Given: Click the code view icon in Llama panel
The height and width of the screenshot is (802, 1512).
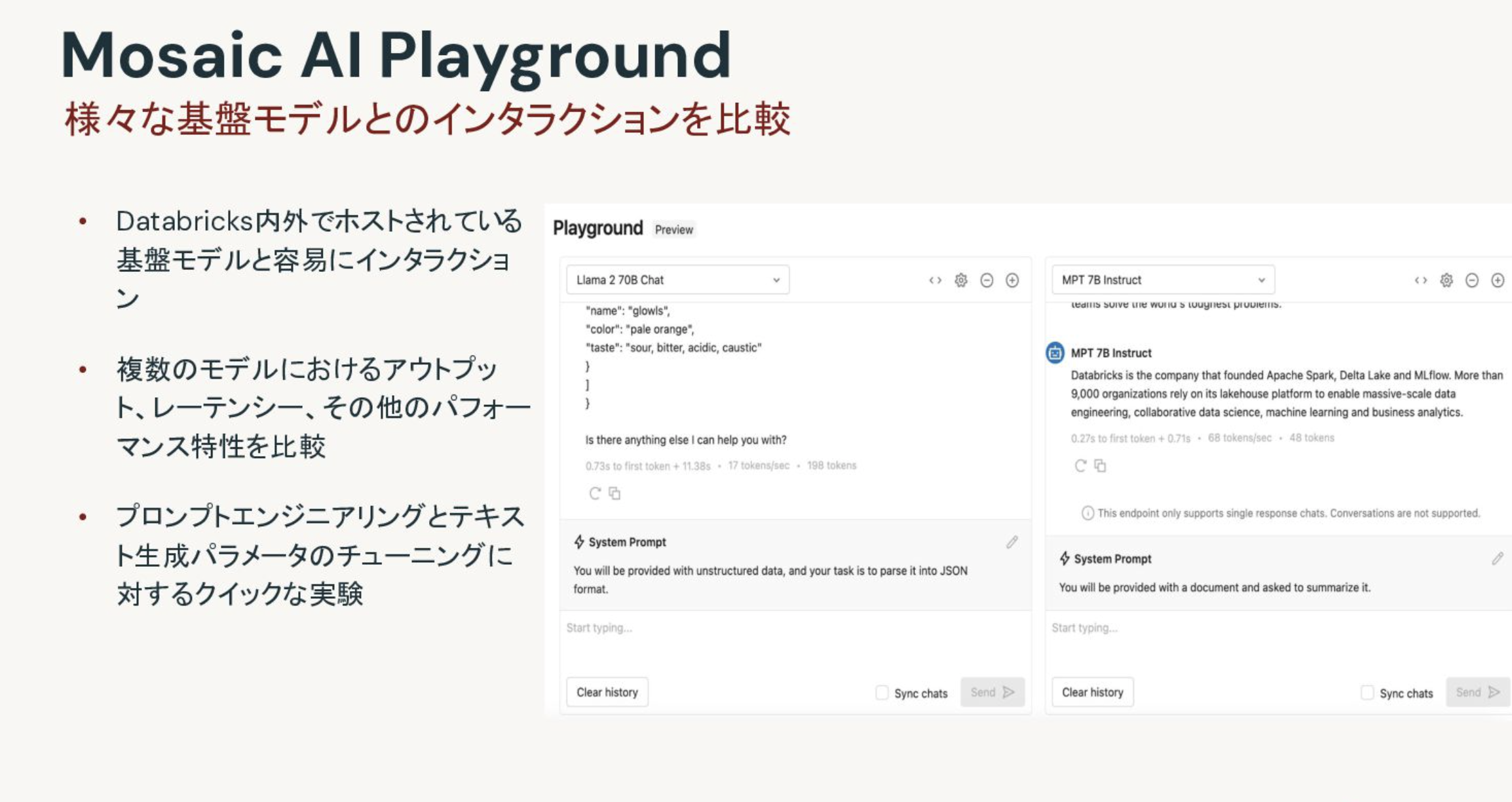Looking at the screenshot, I should click(x=935, y=280).
